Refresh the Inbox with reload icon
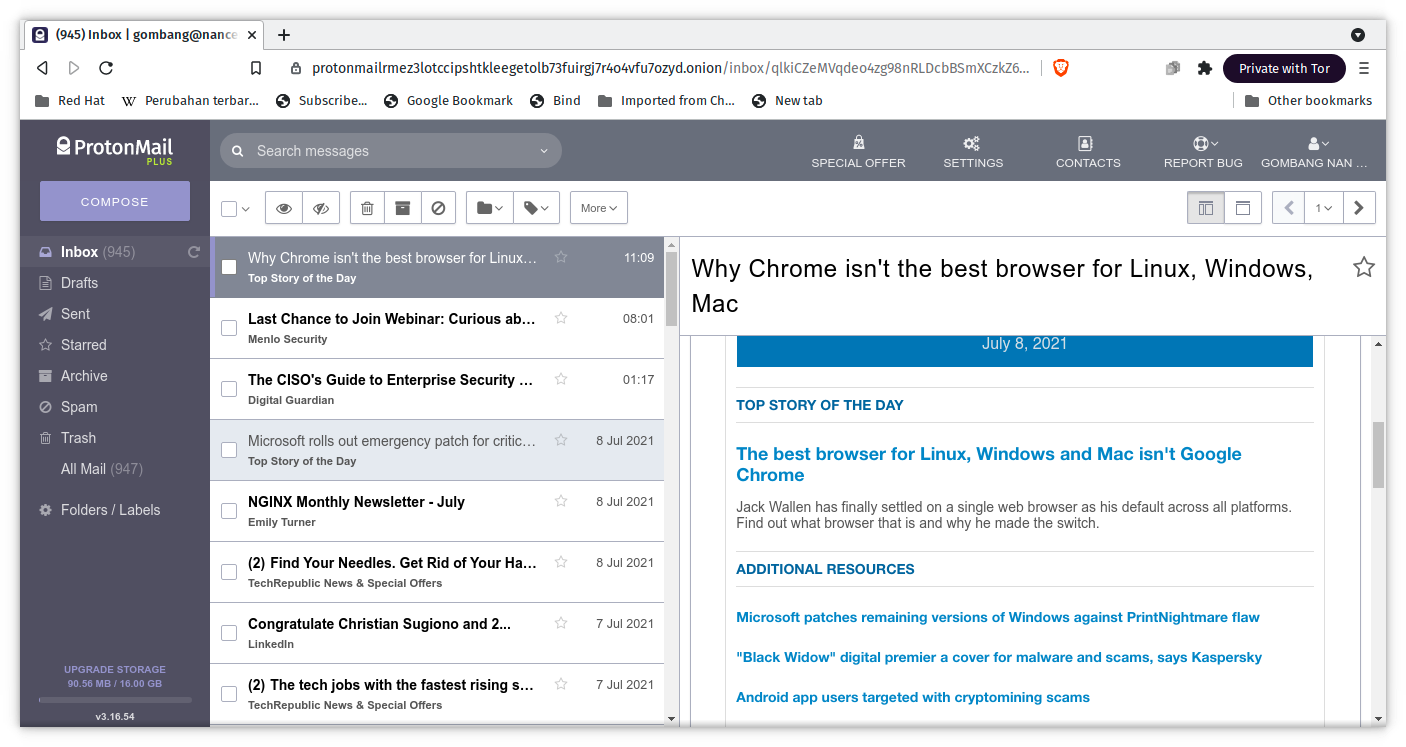 194,252
